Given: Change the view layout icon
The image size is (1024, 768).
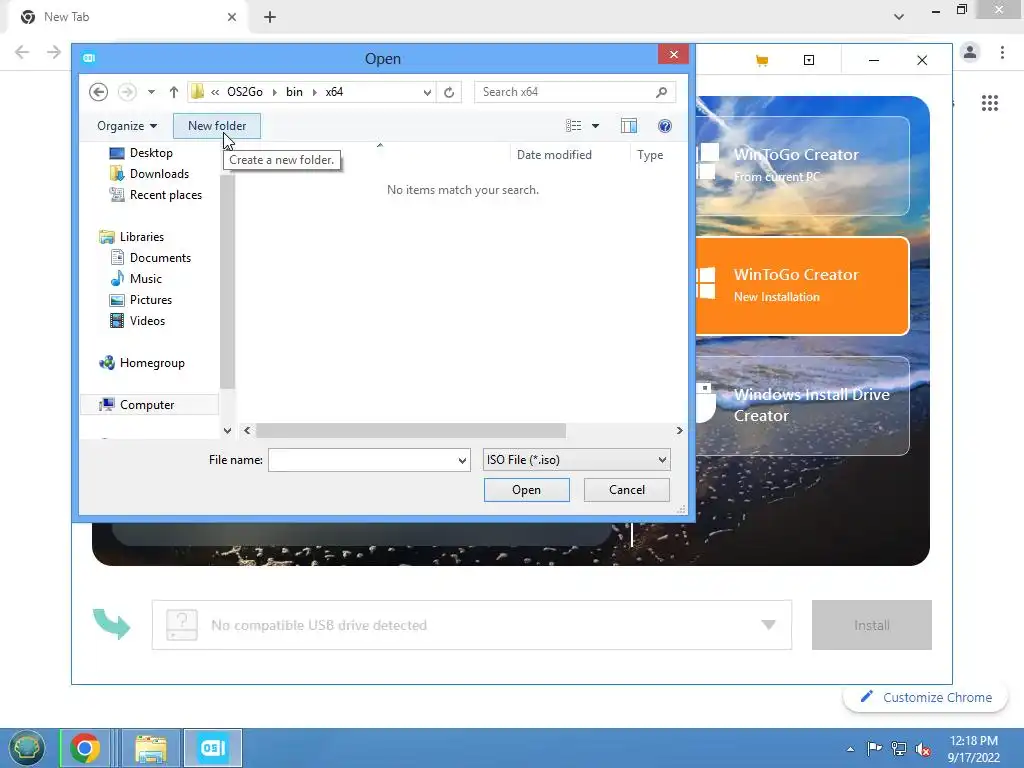Looking at the screenshot, I should point(573,126).
